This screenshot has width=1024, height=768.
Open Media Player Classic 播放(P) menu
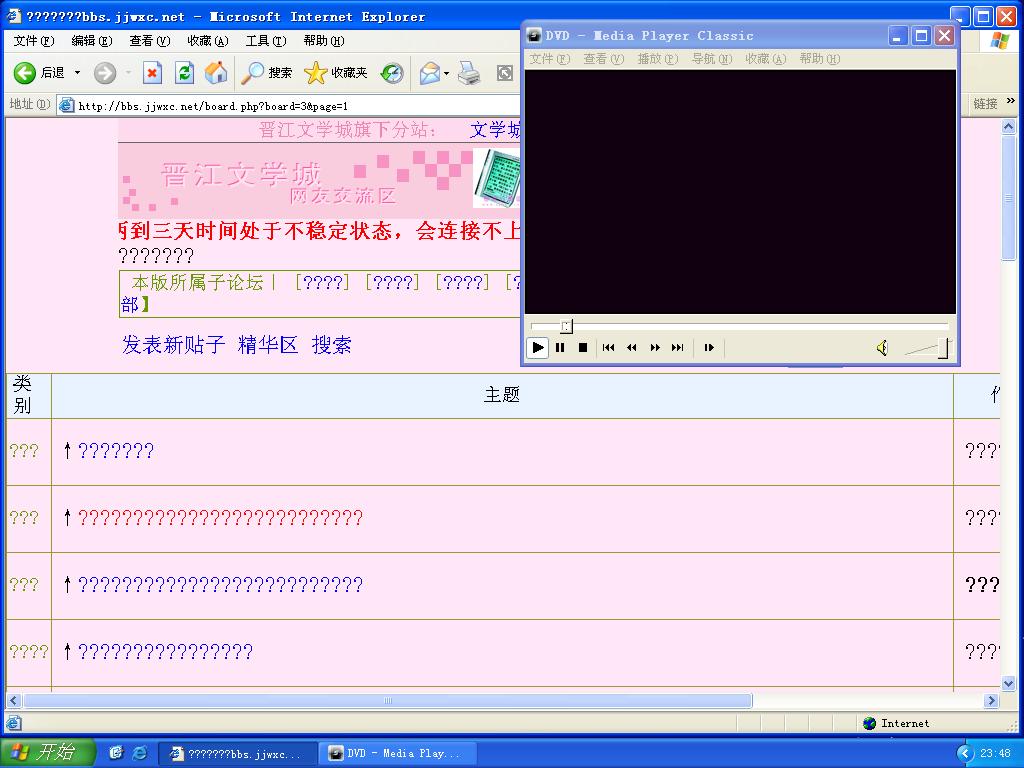[658, 59]
